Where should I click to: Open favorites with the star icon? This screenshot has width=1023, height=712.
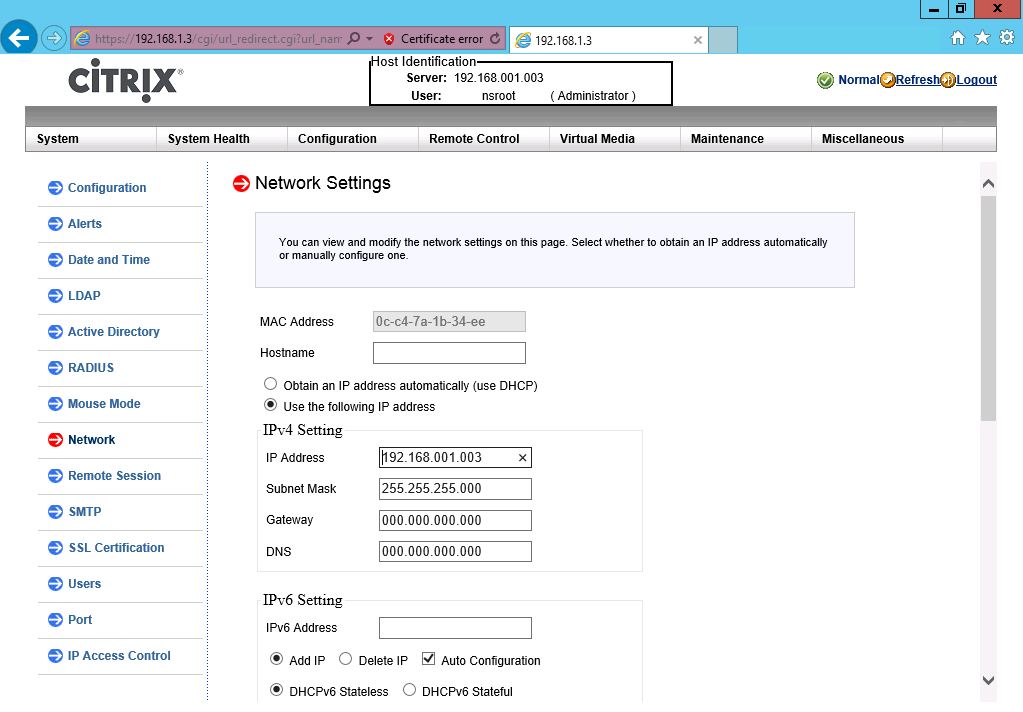983,38
